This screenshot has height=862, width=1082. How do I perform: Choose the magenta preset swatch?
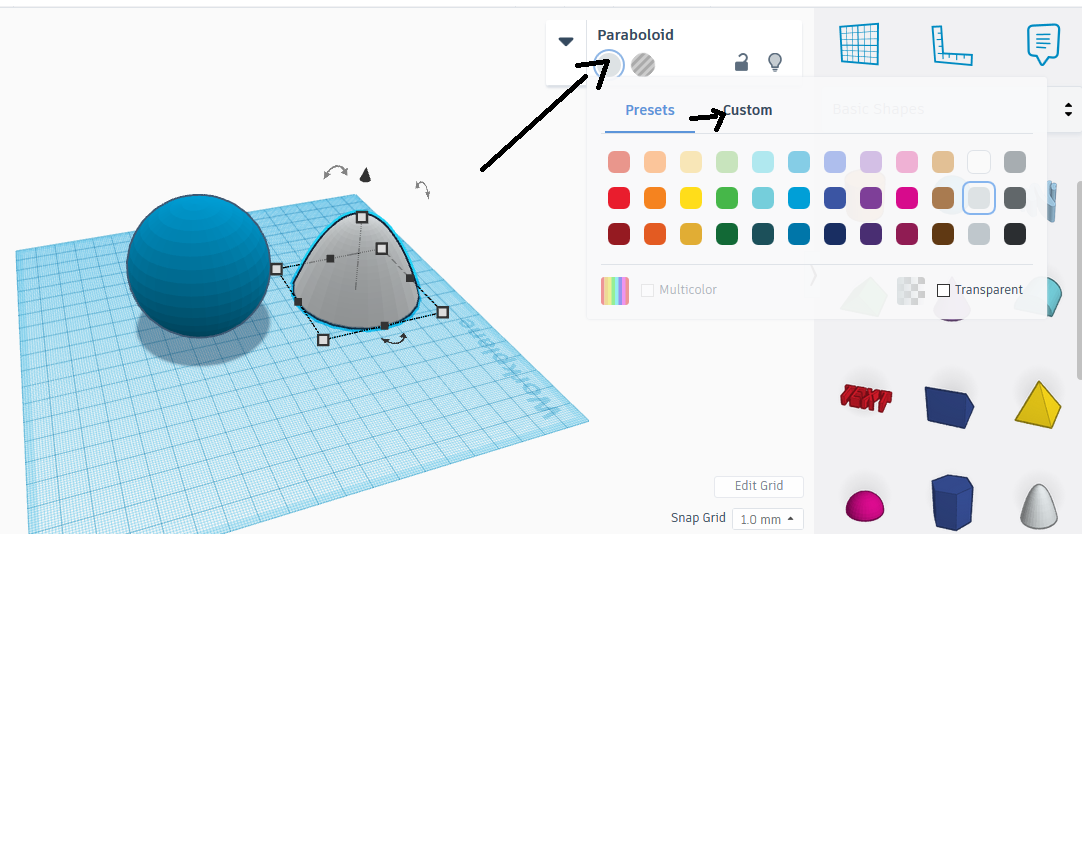pos(907,198)
